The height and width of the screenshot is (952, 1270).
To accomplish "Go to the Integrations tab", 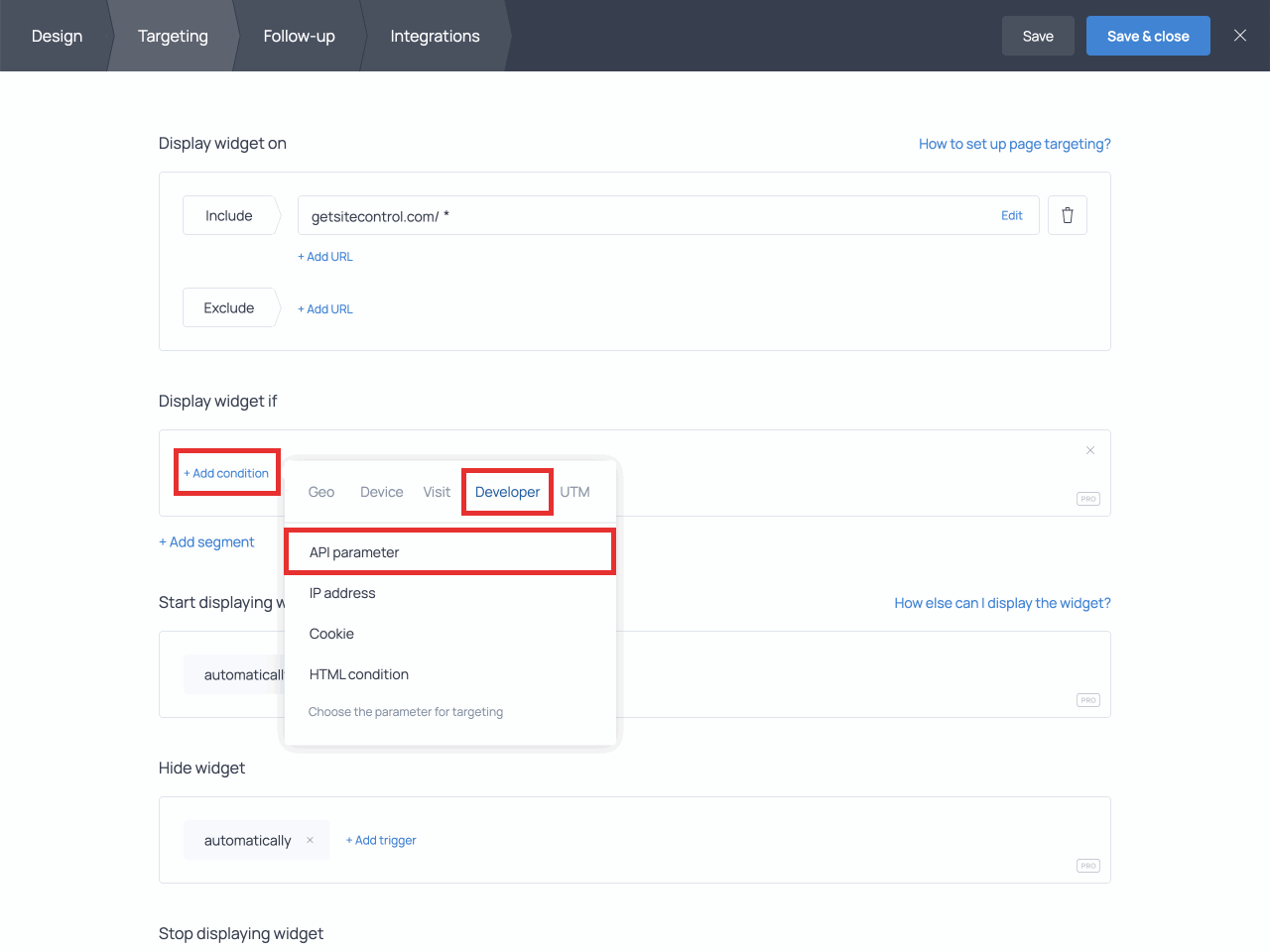I will [435, 36].
